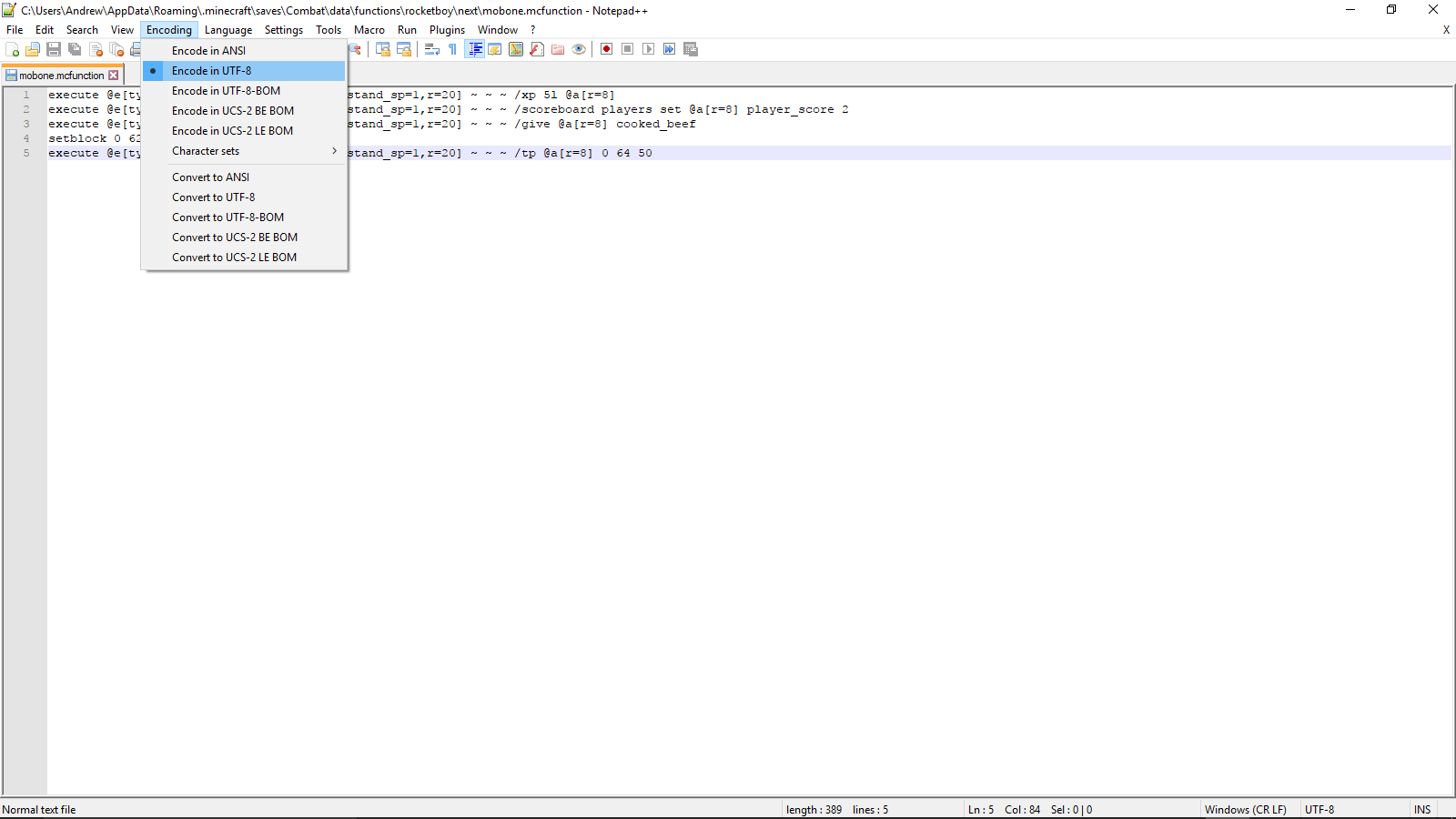Open Folder as Workspace icon
The height and width of the screenshot is (819, 1456).
pos(558,49)
